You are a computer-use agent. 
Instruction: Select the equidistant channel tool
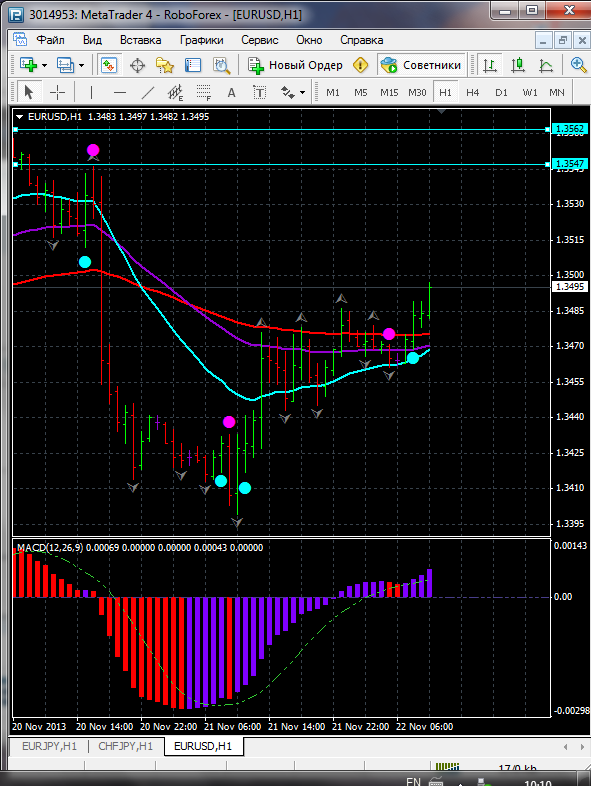coord(175,93)
